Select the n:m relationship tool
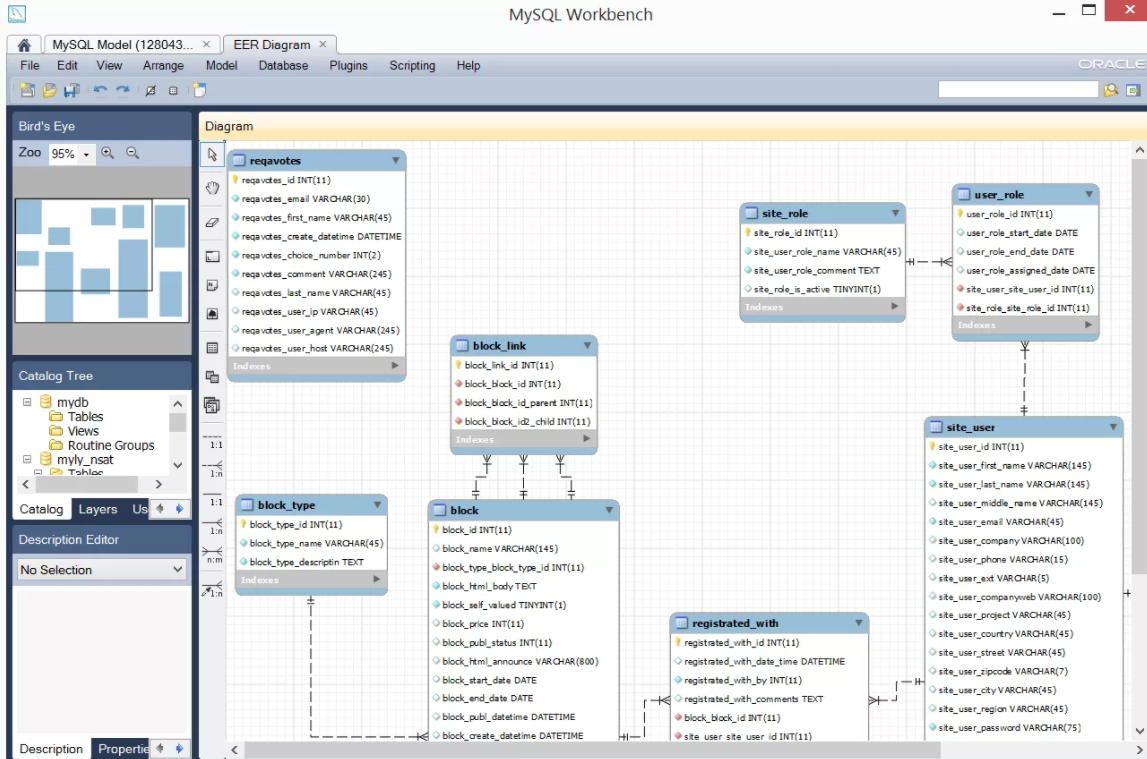Screen dimensions: 1147x759 click(x=213, y=555)
